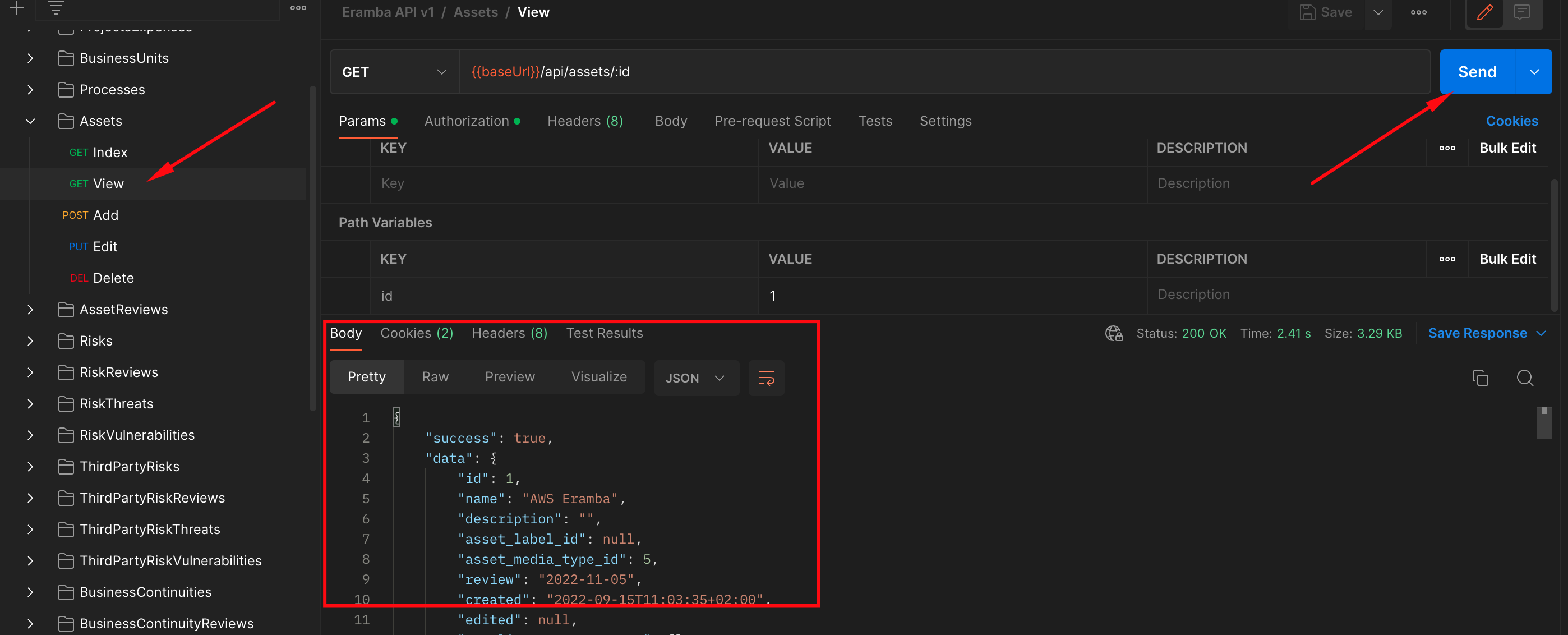The height and width of the screenshot is (635, 1568).
Task: Switch response view to Visualize
Action: [599, 378]
